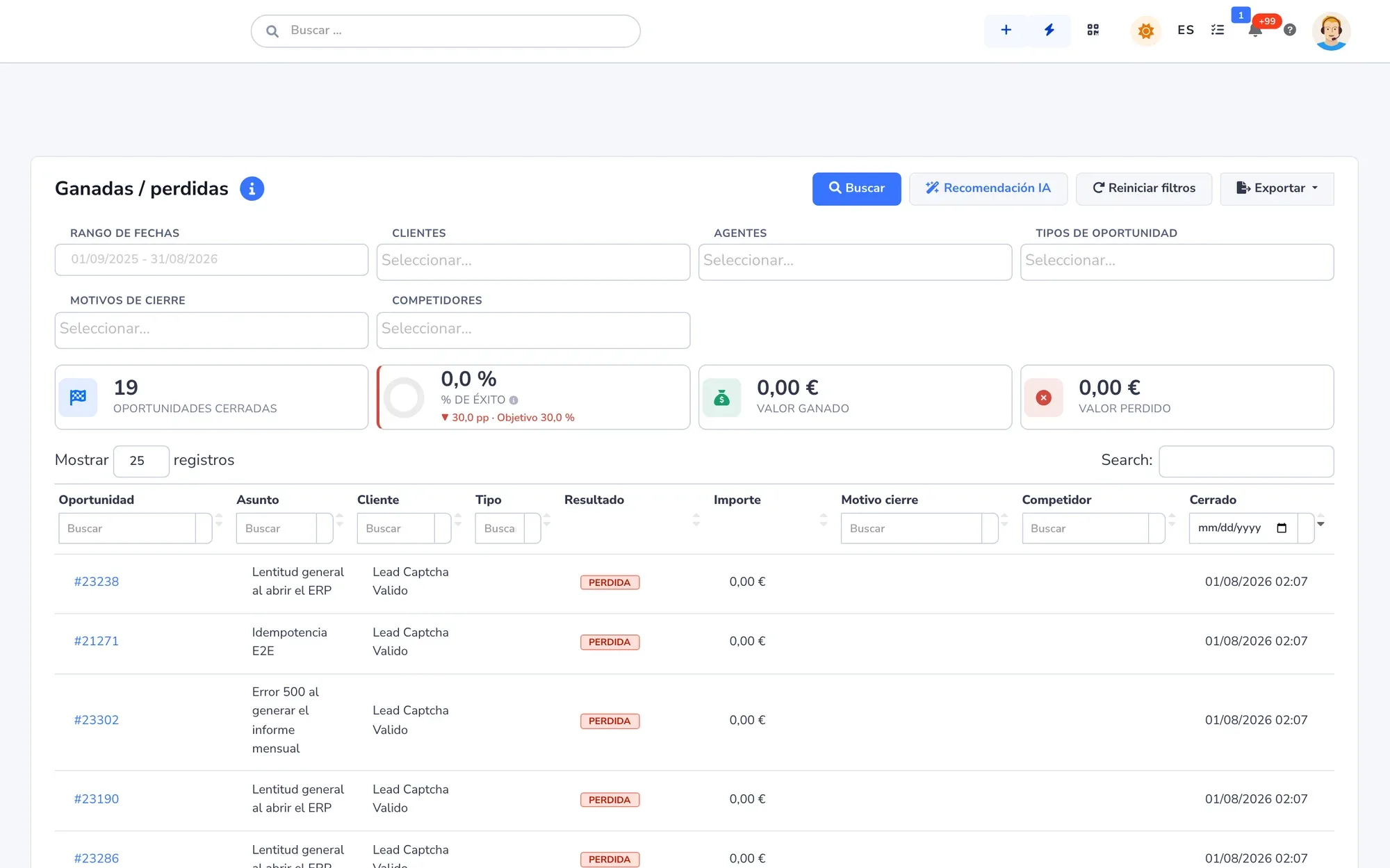Click the Mostrar registros count field
The width and height of the screenshot is (1390, 868).
pos(141,461)
